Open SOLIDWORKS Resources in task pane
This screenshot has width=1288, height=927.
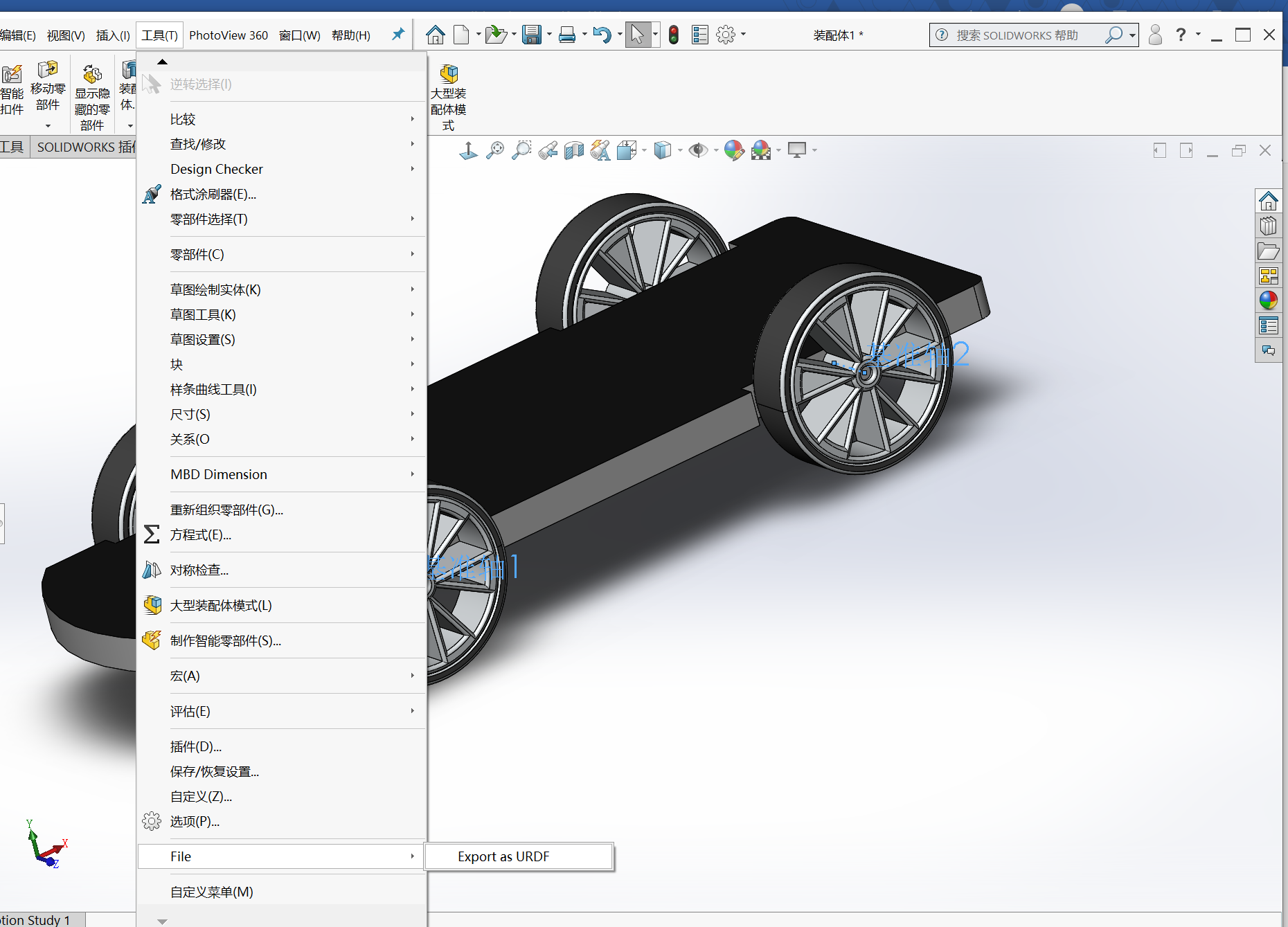pos(1268,201)
